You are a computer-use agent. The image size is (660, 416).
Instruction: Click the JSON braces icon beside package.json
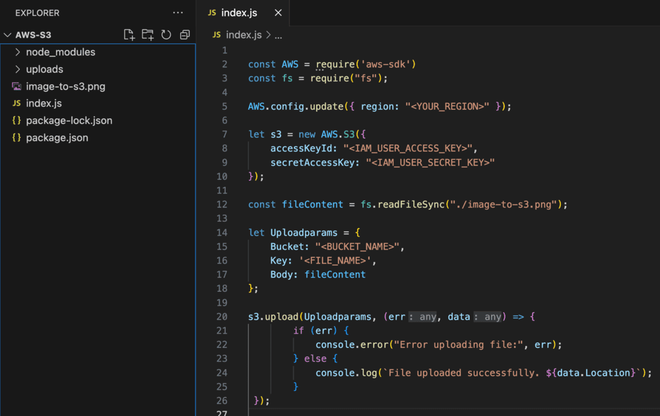(16, 137)
